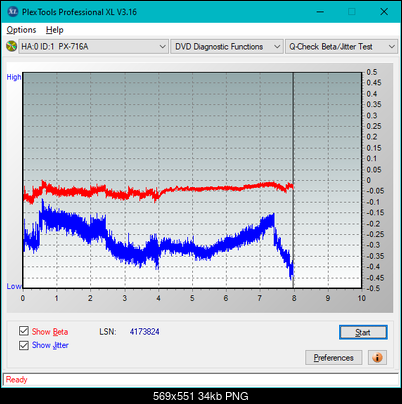Click the Low axis label
The image size is (402, 404).
(x=14, y=286)
